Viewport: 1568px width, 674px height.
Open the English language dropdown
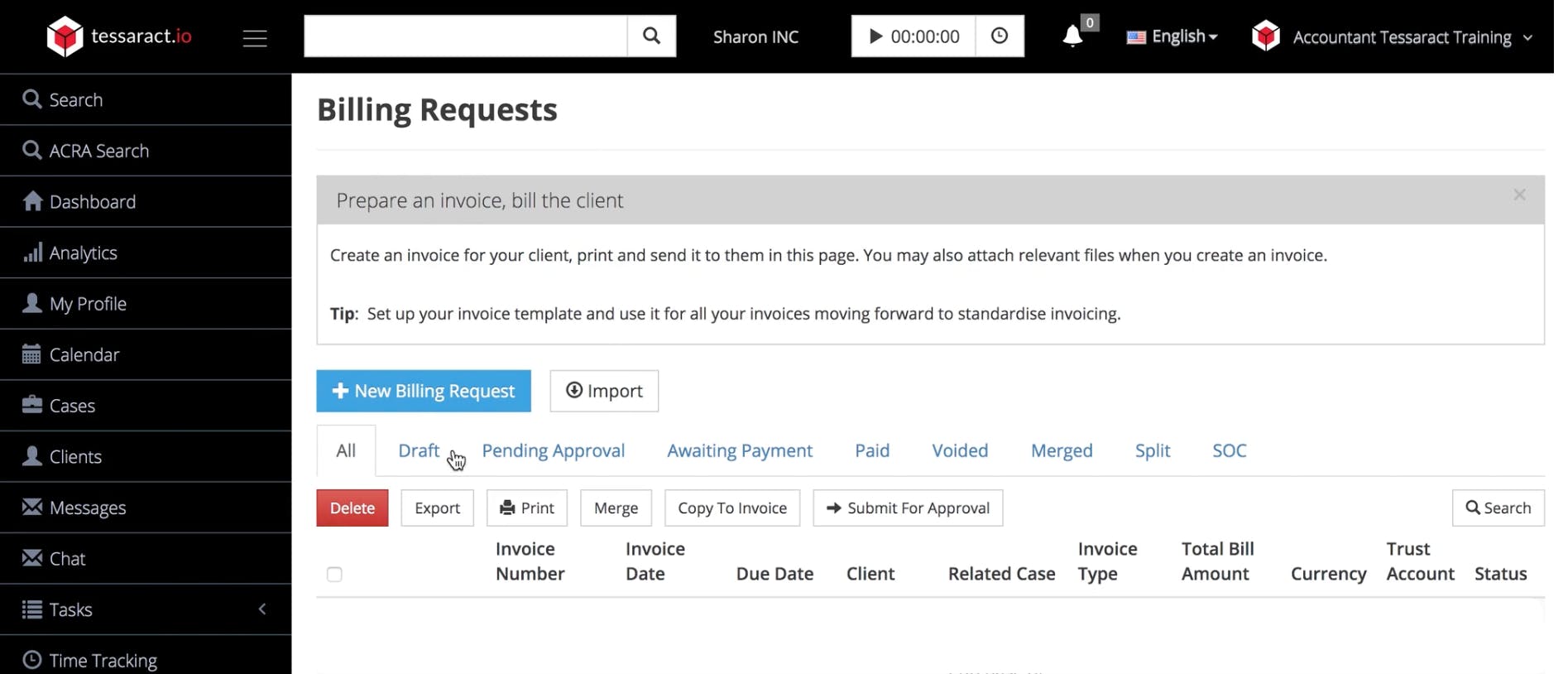coord(1172,36)
